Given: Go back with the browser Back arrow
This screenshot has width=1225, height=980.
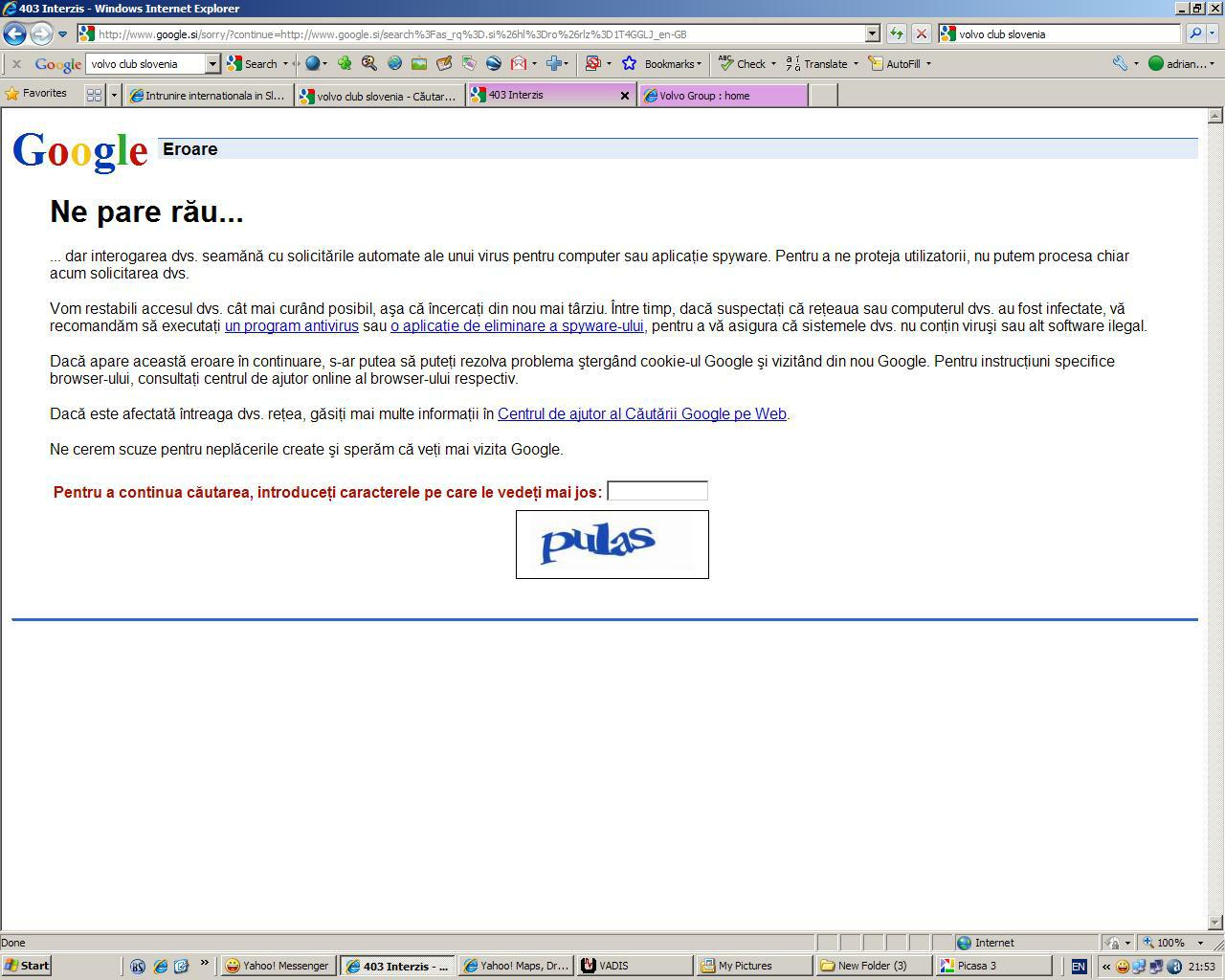Looking at the screenshot, I should (14, 34).
